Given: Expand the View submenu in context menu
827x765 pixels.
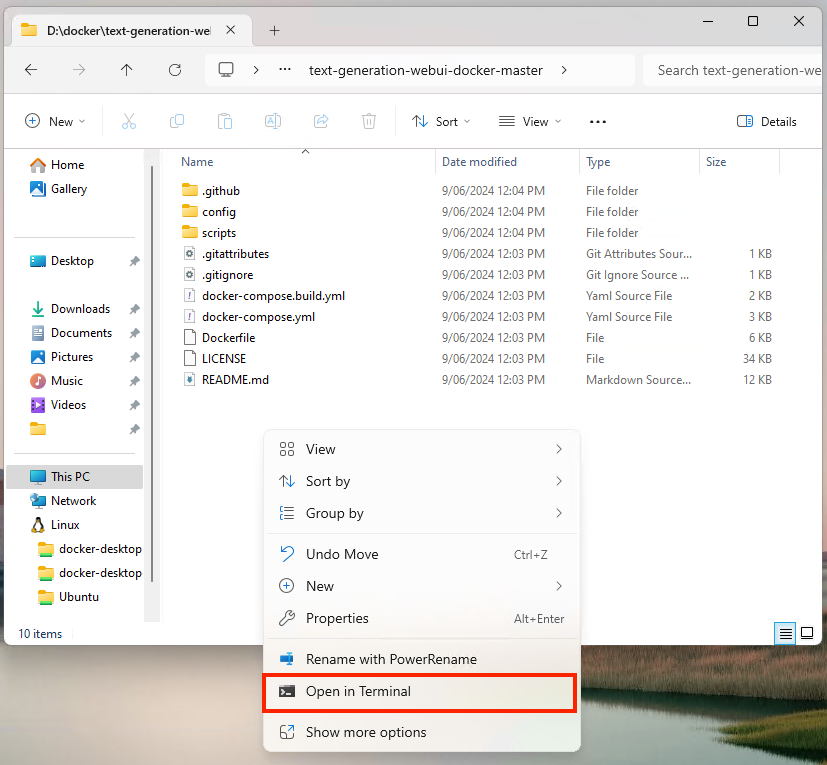Looking at the screenshot, I should point(421,449).
